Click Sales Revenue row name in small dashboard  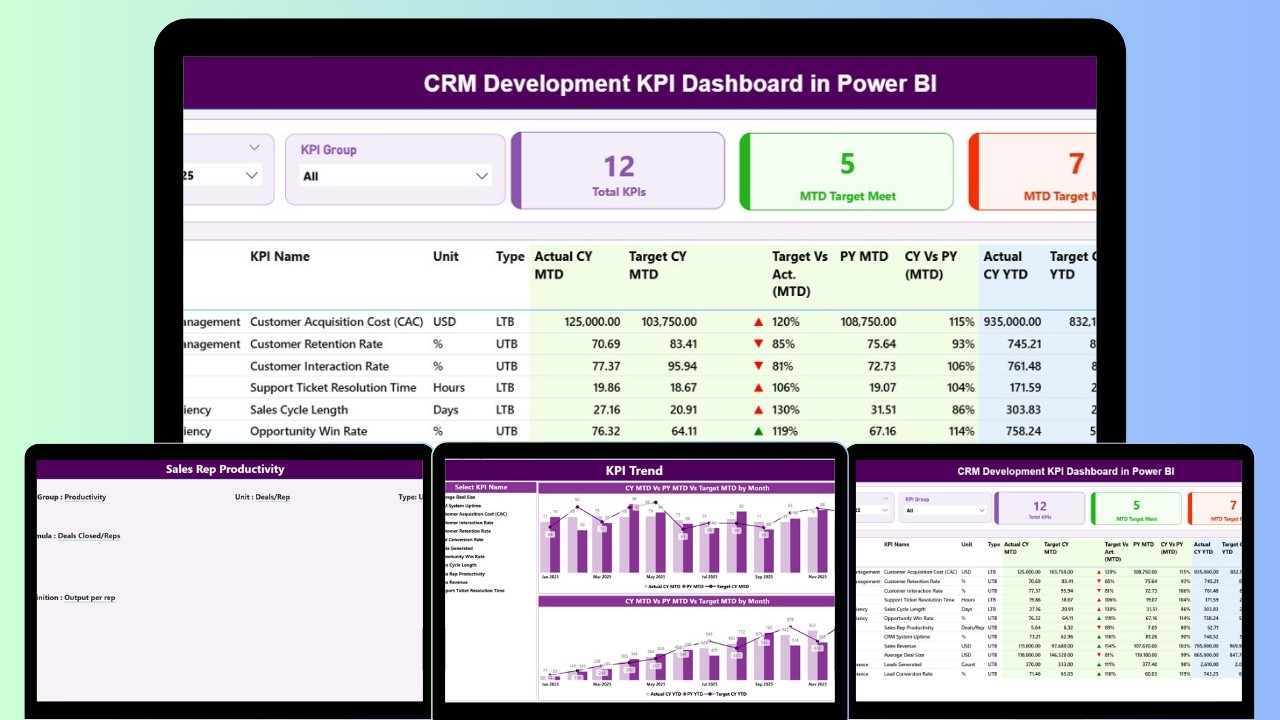900,646
